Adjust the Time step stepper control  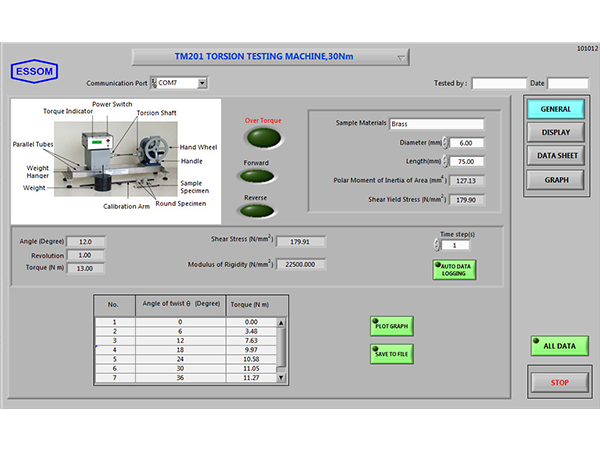pyautogui.click(x=445, y=245)
